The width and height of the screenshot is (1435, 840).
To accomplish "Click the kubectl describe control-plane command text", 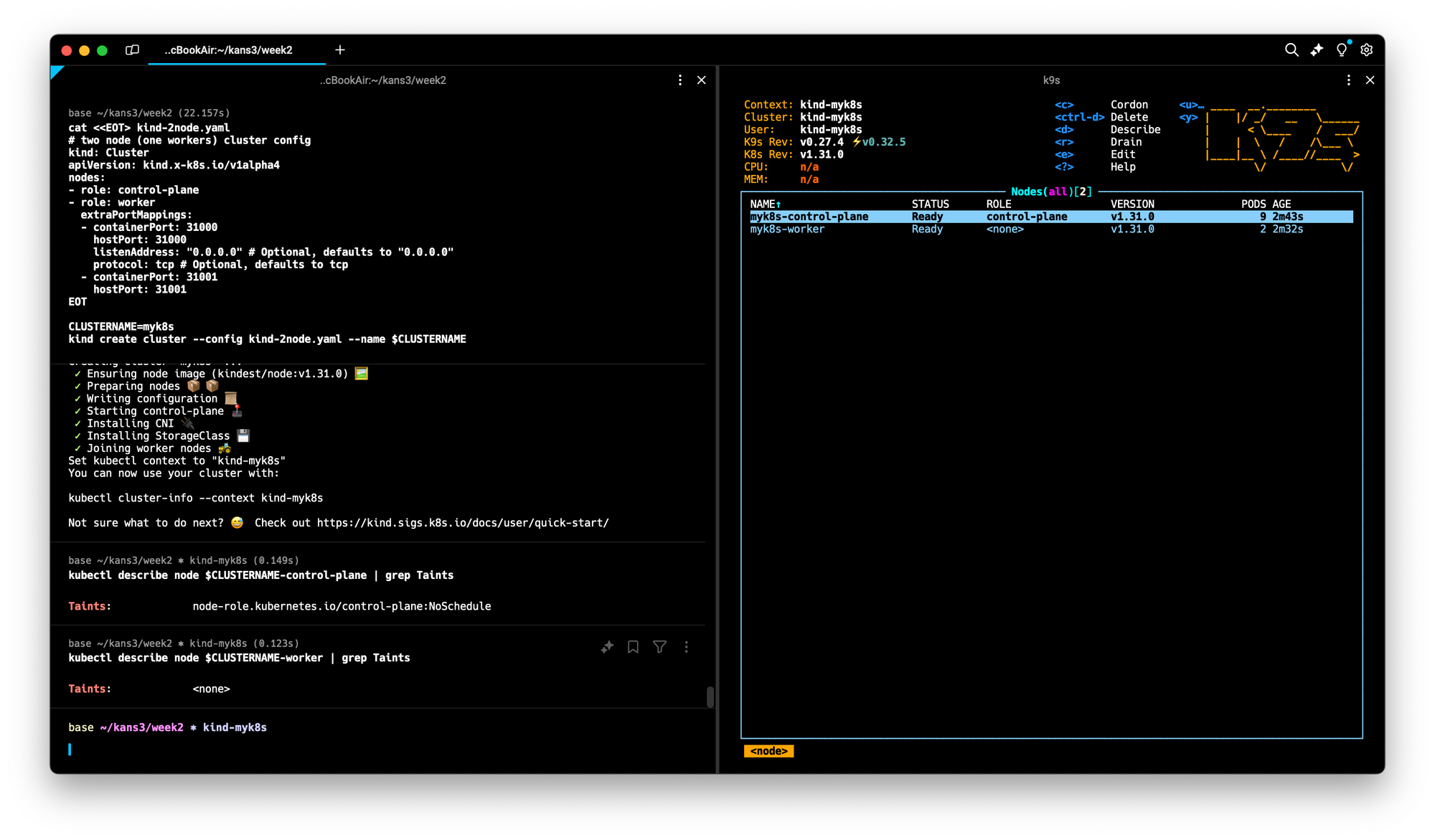I will click(260, 576).
